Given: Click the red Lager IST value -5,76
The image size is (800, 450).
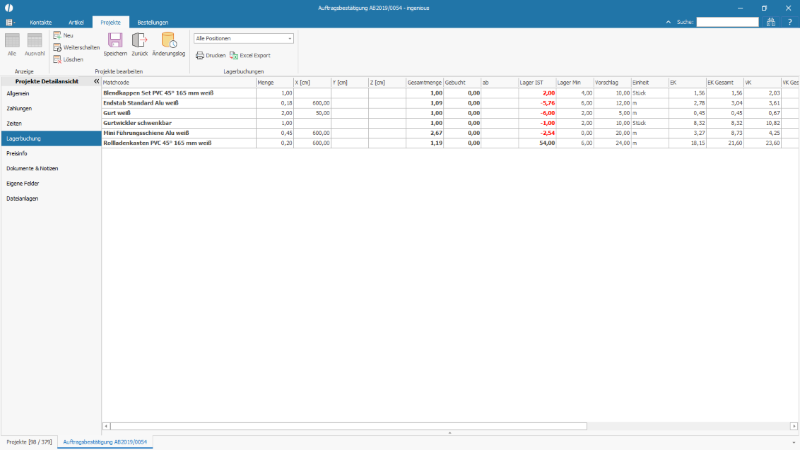Looking at the screenshot, I should [x=547, y=103].
